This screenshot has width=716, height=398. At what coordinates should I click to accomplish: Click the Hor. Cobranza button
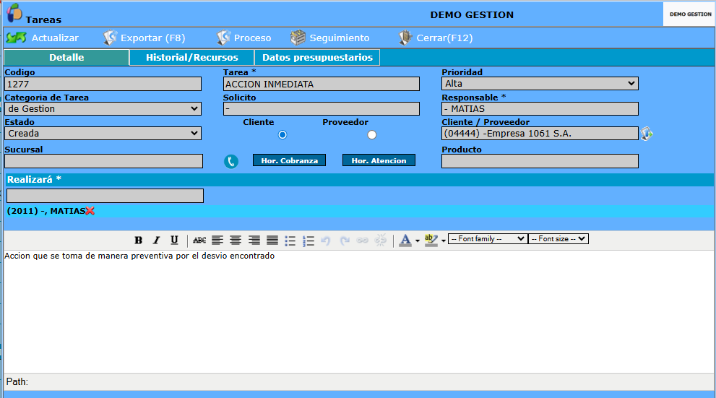click(290, 160)
